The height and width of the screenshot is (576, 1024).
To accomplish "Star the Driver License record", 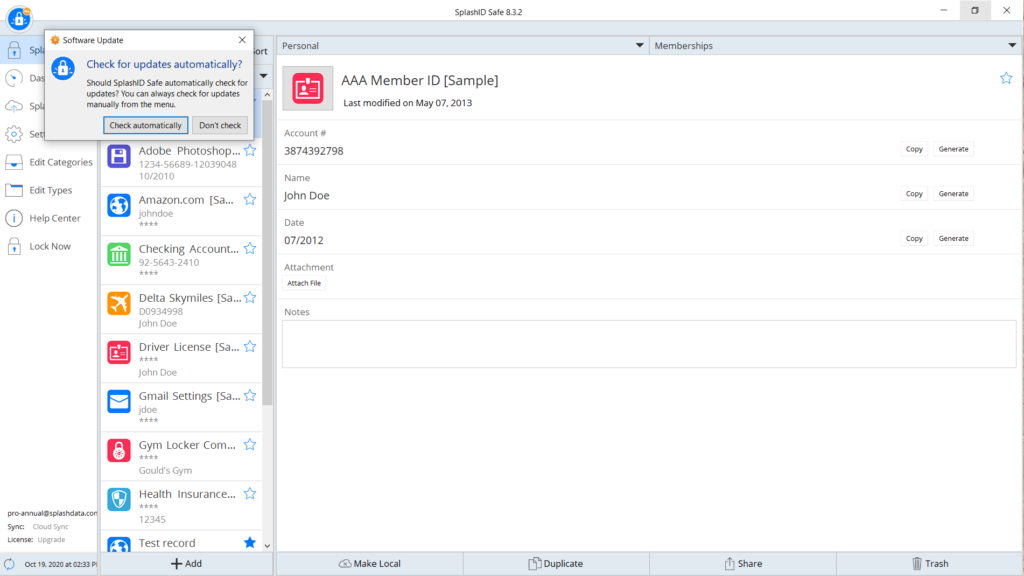I will [x=250, y=346].
